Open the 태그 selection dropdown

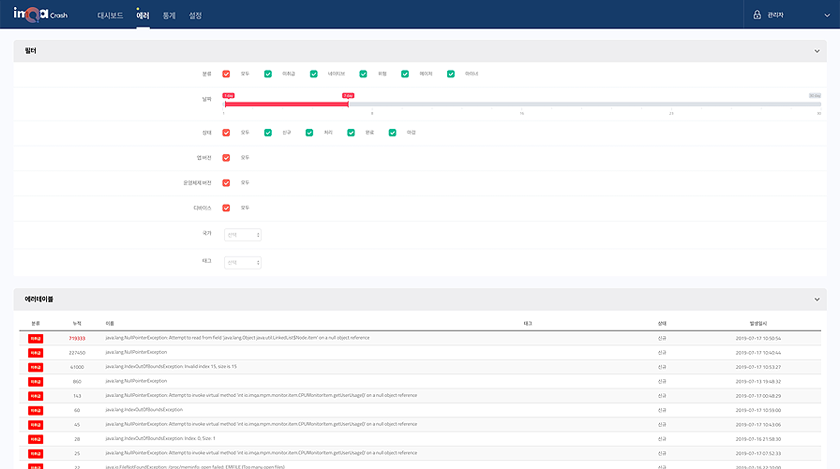pos(243,262)
